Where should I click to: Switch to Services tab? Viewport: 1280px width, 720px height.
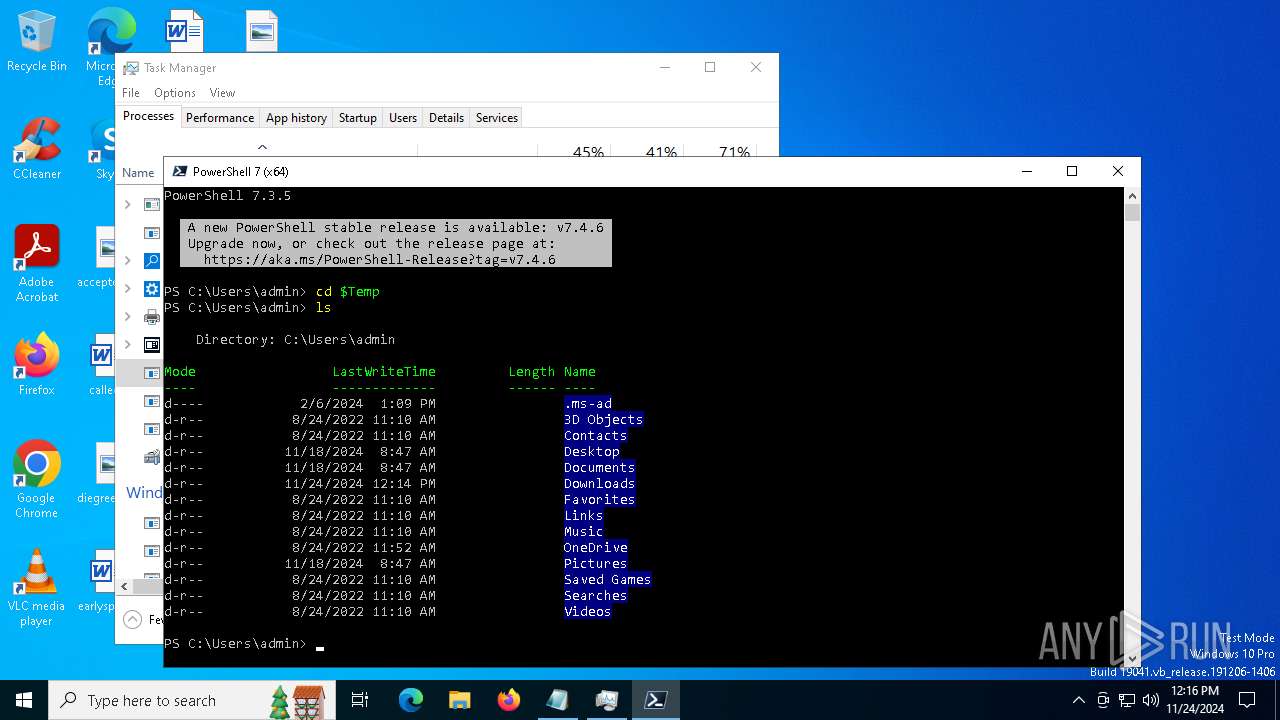point(497,118)
